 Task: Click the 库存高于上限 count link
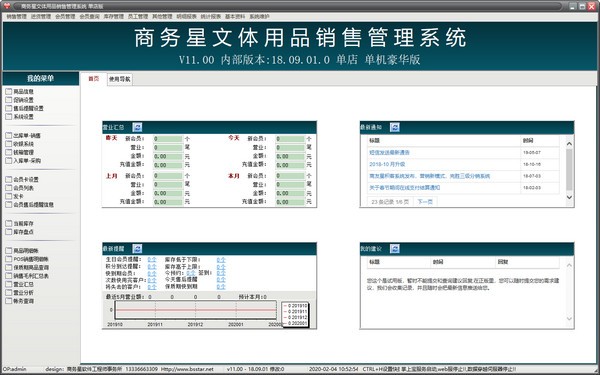coord(221,266)
